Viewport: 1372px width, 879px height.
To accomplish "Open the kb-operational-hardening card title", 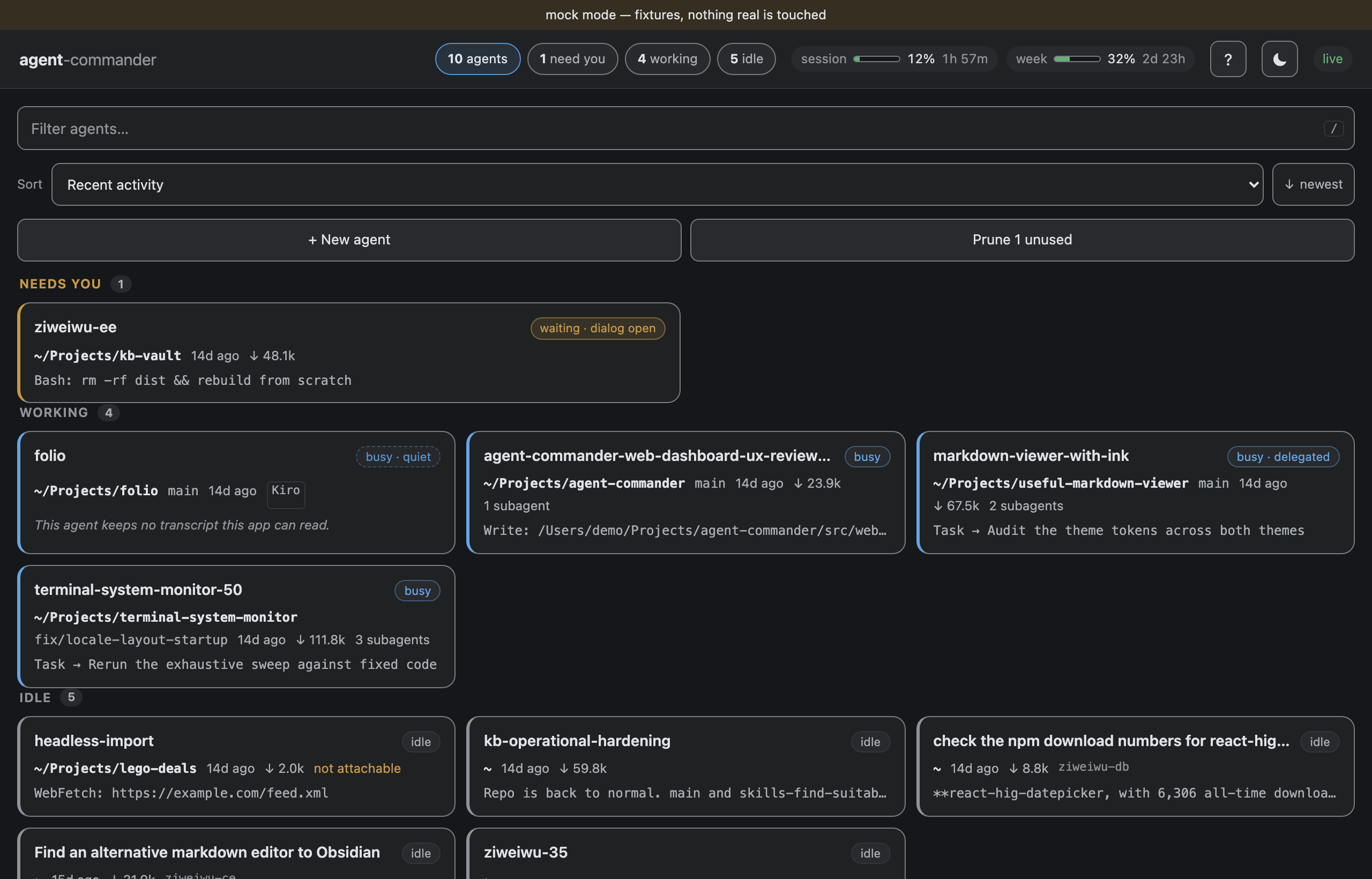I will coord(577,741).
